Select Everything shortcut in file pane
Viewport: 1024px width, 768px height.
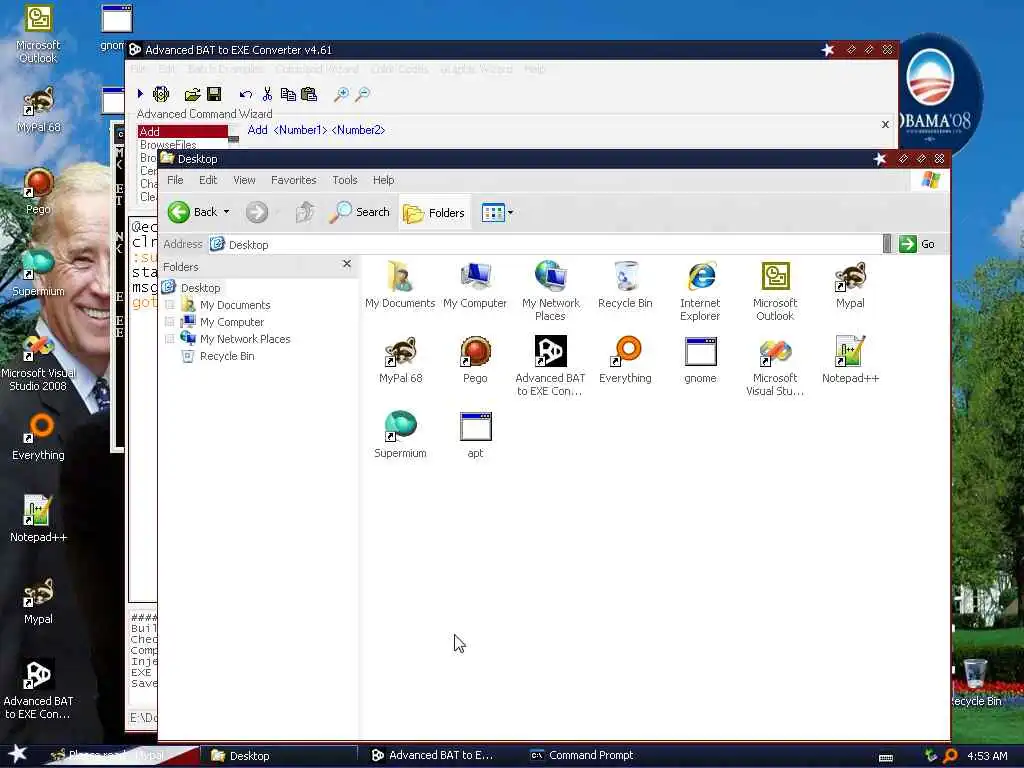click(625, 360)
